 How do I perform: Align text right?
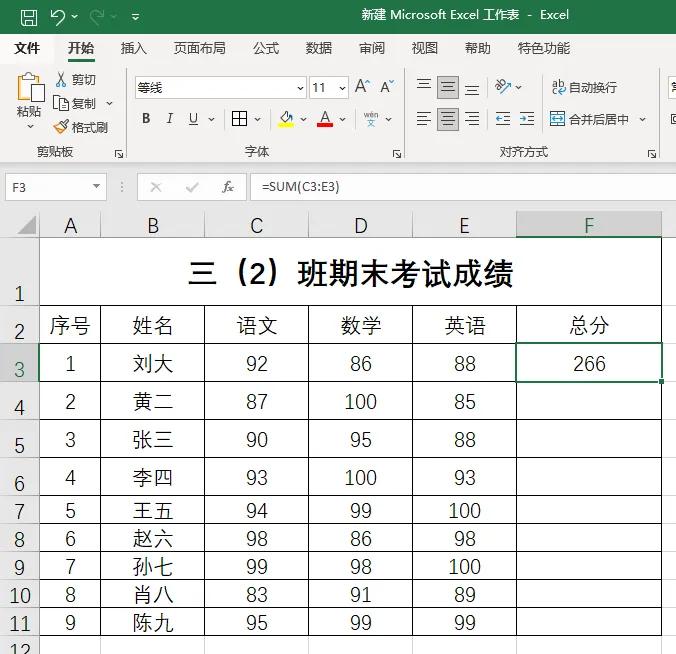pyautogui.click(x=472, y=119)
